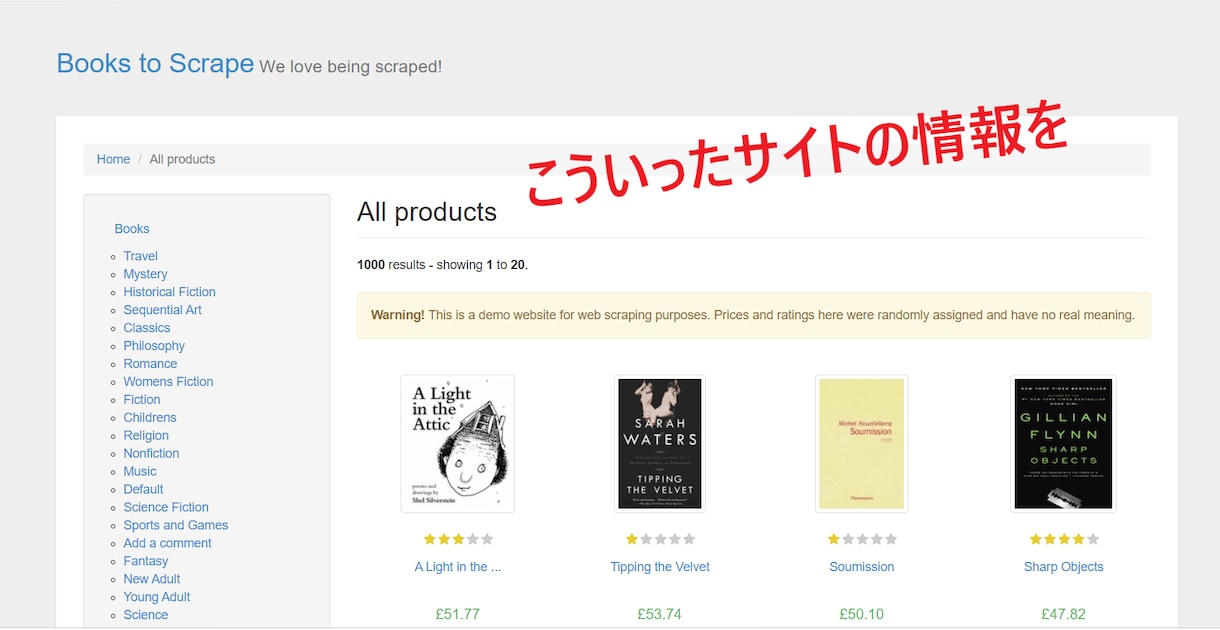
Task: Open the Sharp Objects book cover
Action: [1063, 444]
